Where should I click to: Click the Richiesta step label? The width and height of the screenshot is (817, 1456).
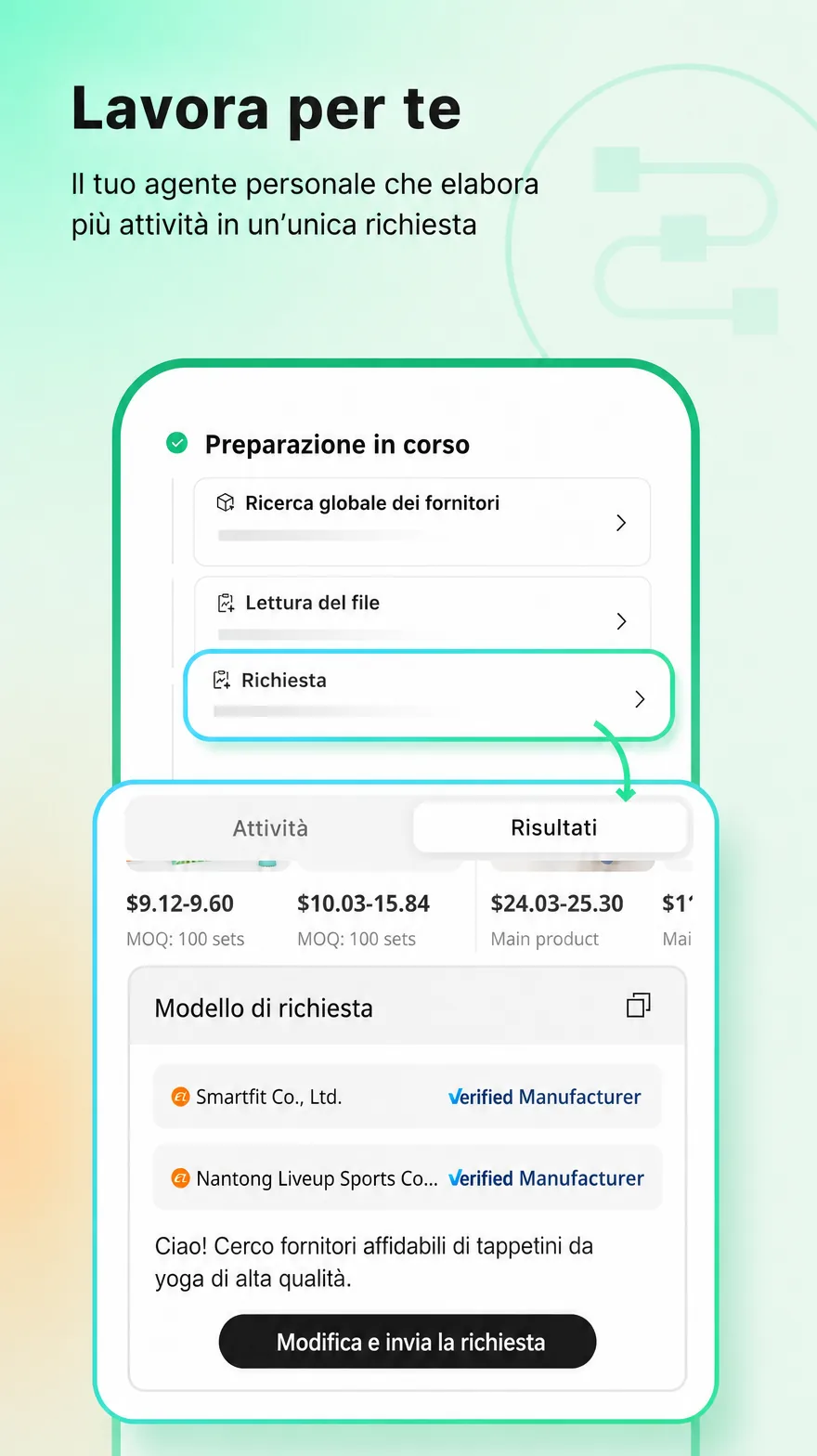pos(284,681)
